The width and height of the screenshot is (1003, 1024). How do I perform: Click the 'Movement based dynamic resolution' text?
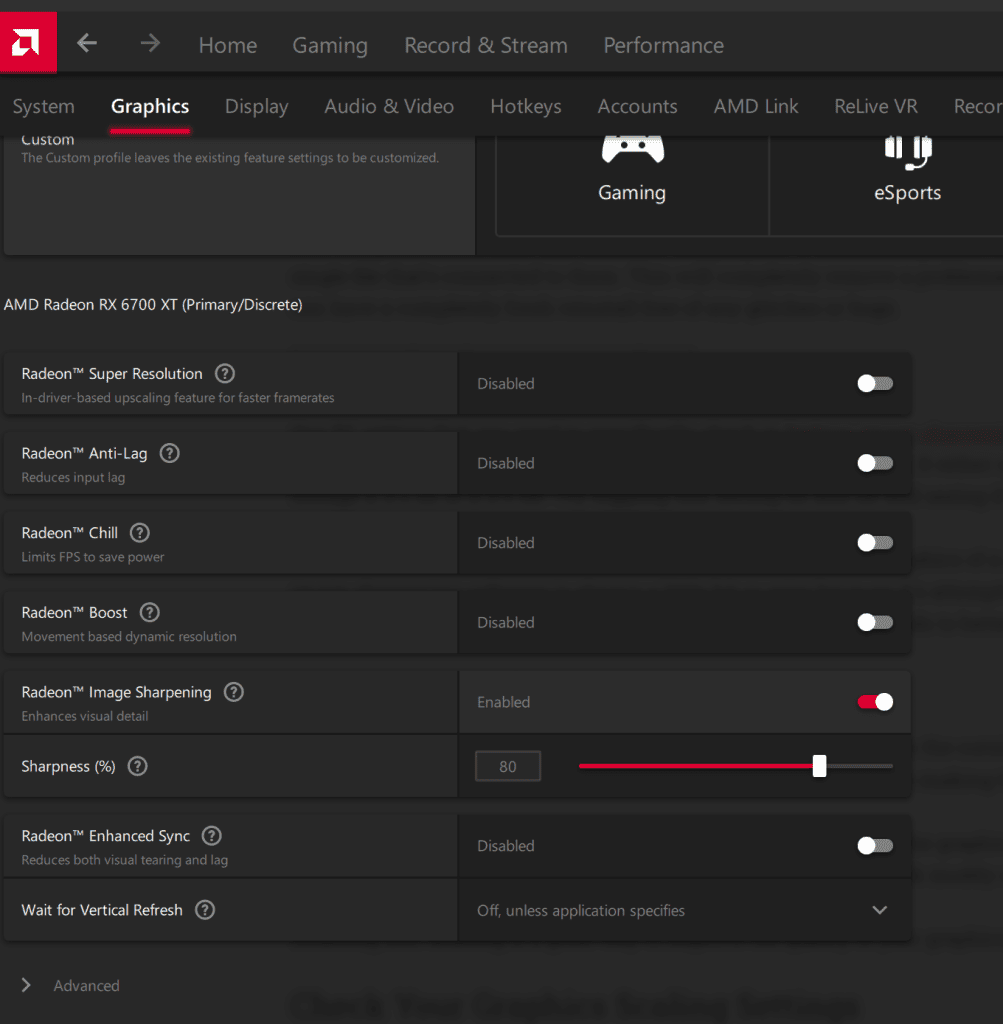pyautogui.click(x=129, y=637)
